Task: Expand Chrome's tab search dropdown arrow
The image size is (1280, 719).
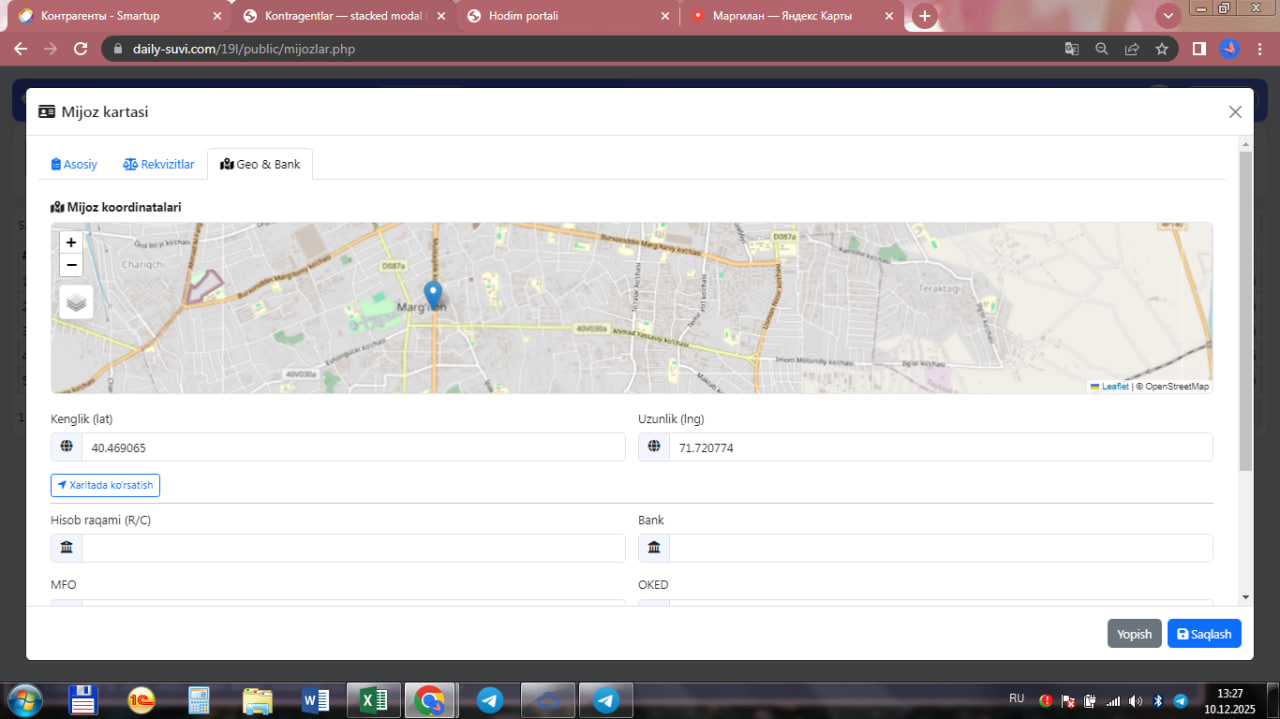Action: (x=1168, y=16)
